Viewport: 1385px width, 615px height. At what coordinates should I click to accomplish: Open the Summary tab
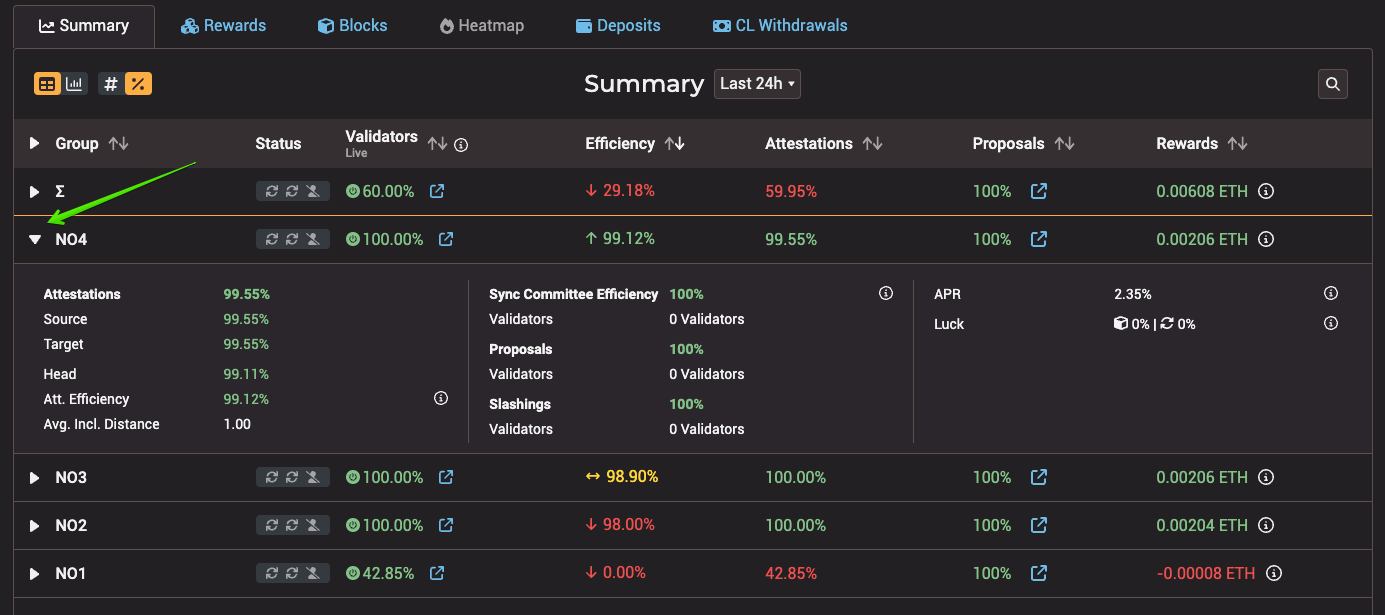pos(84,26)
